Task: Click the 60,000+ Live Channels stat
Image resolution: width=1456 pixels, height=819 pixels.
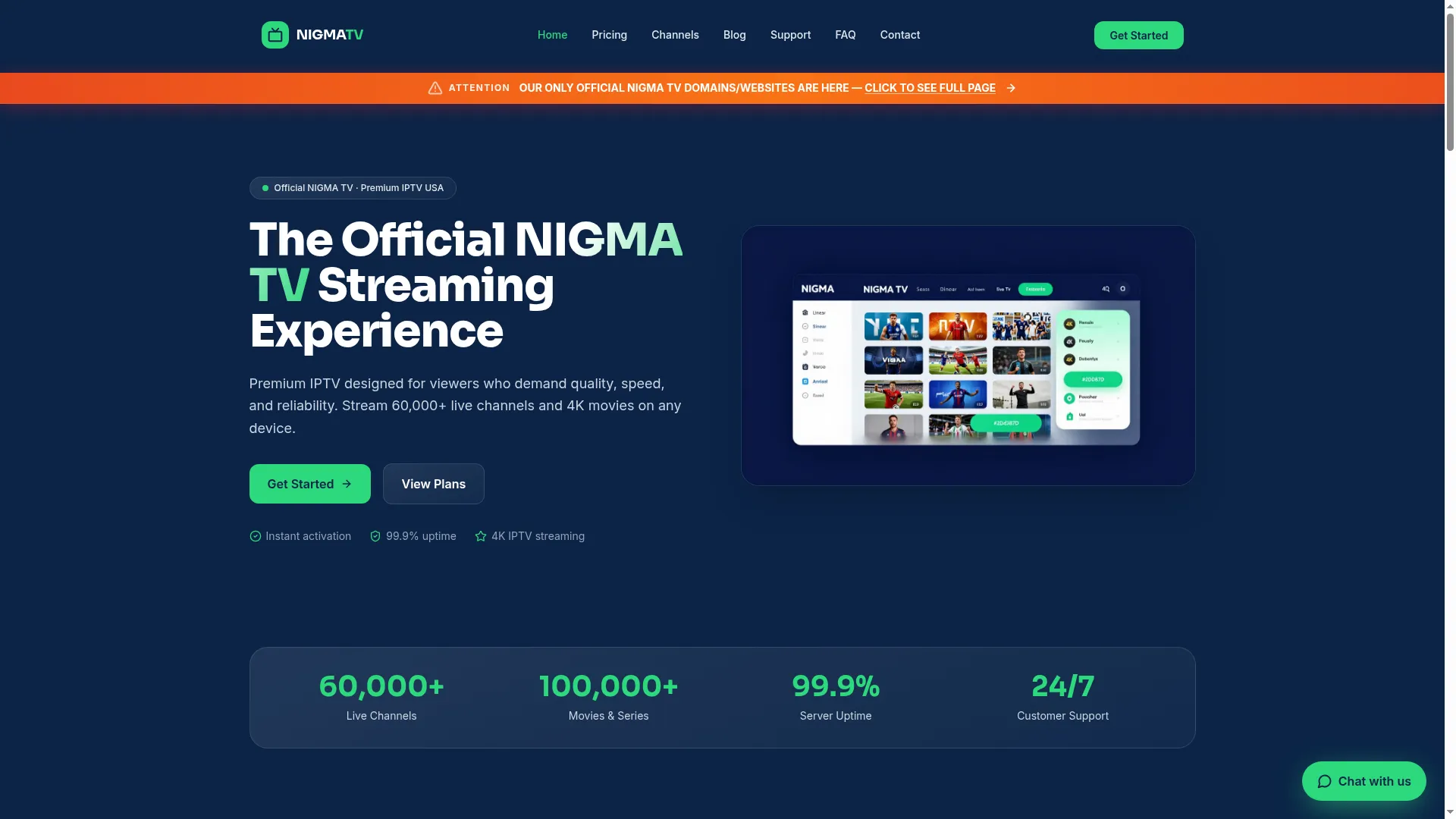Action: 381,697
